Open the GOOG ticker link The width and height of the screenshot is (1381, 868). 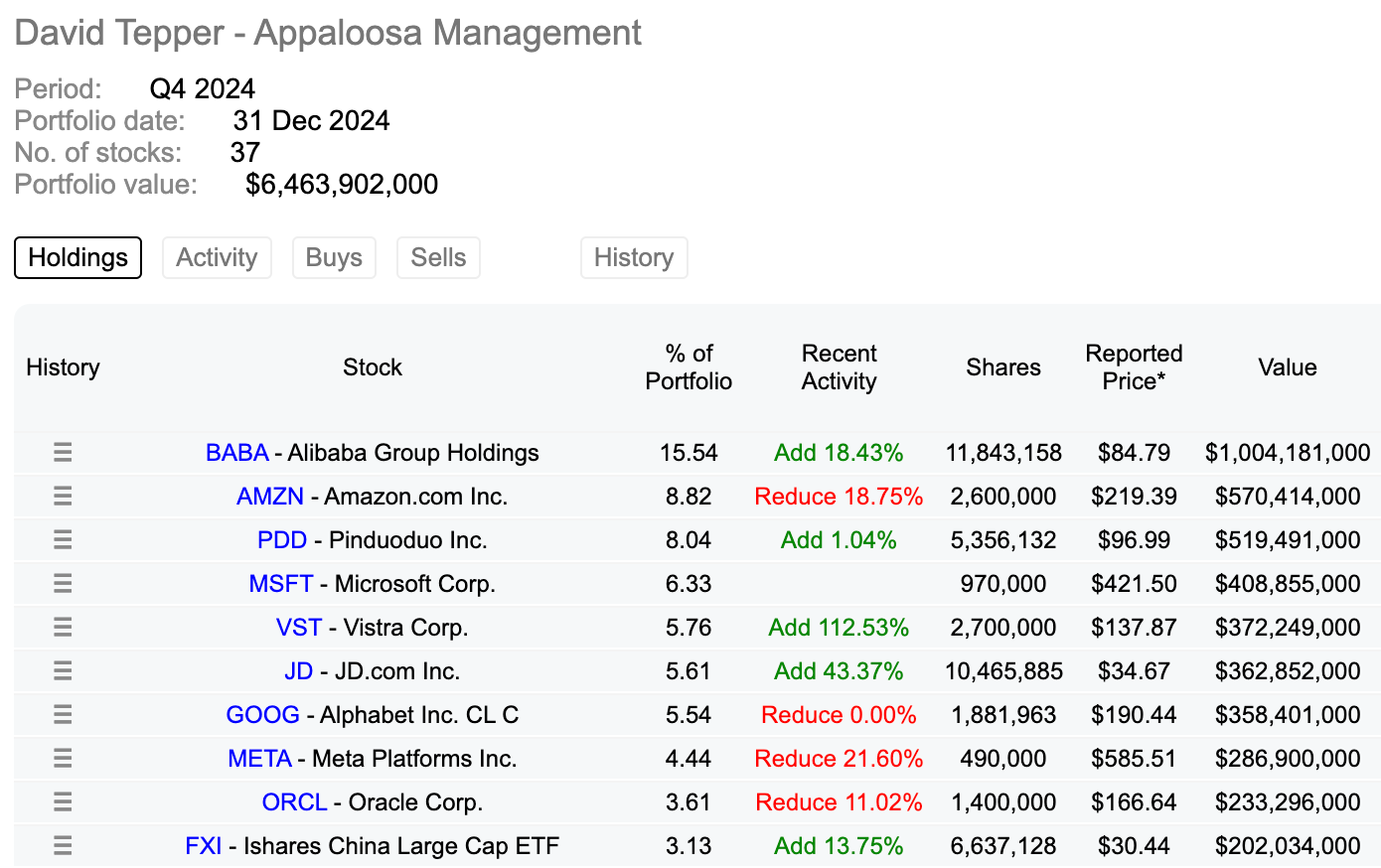(263, 715)
